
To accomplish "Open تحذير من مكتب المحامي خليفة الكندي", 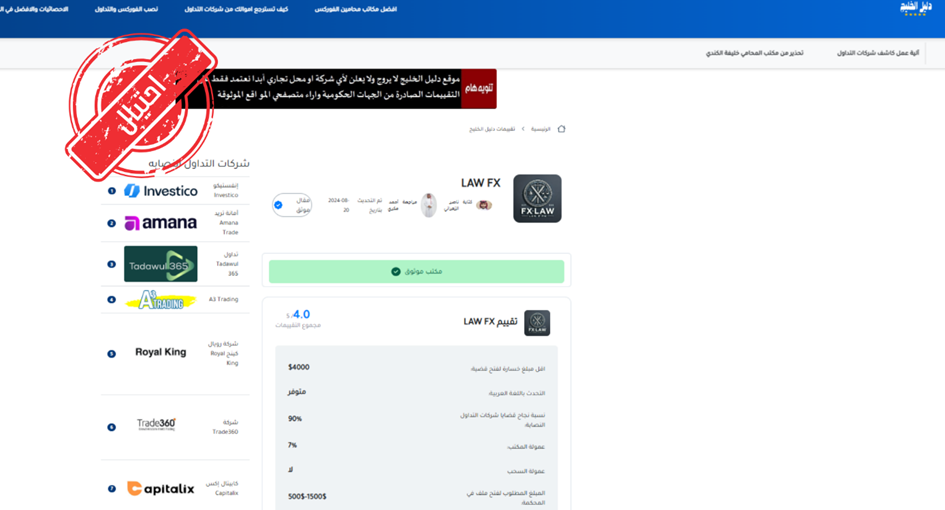I will click(755, 53).
